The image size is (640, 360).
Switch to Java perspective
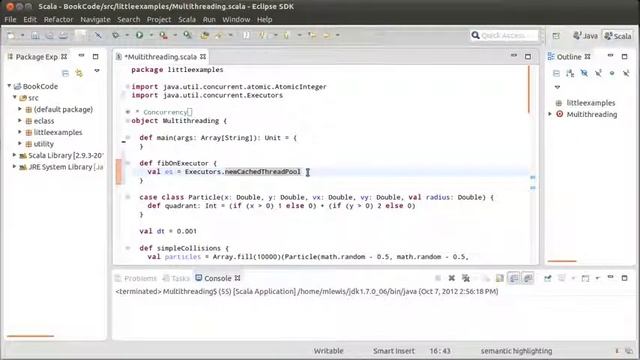pos(585,36)
